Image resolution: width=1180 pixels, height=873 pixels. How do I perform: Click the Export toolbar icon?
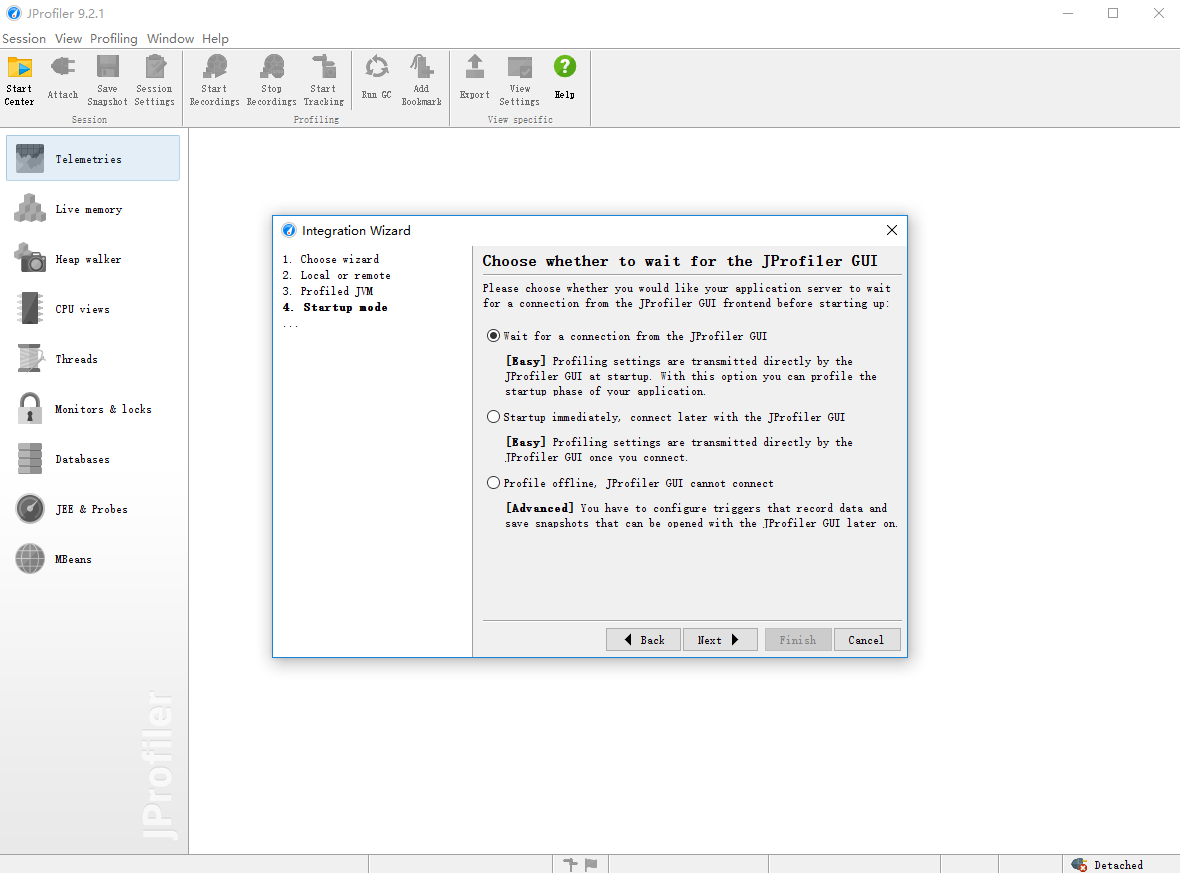[x=475, y=67]
